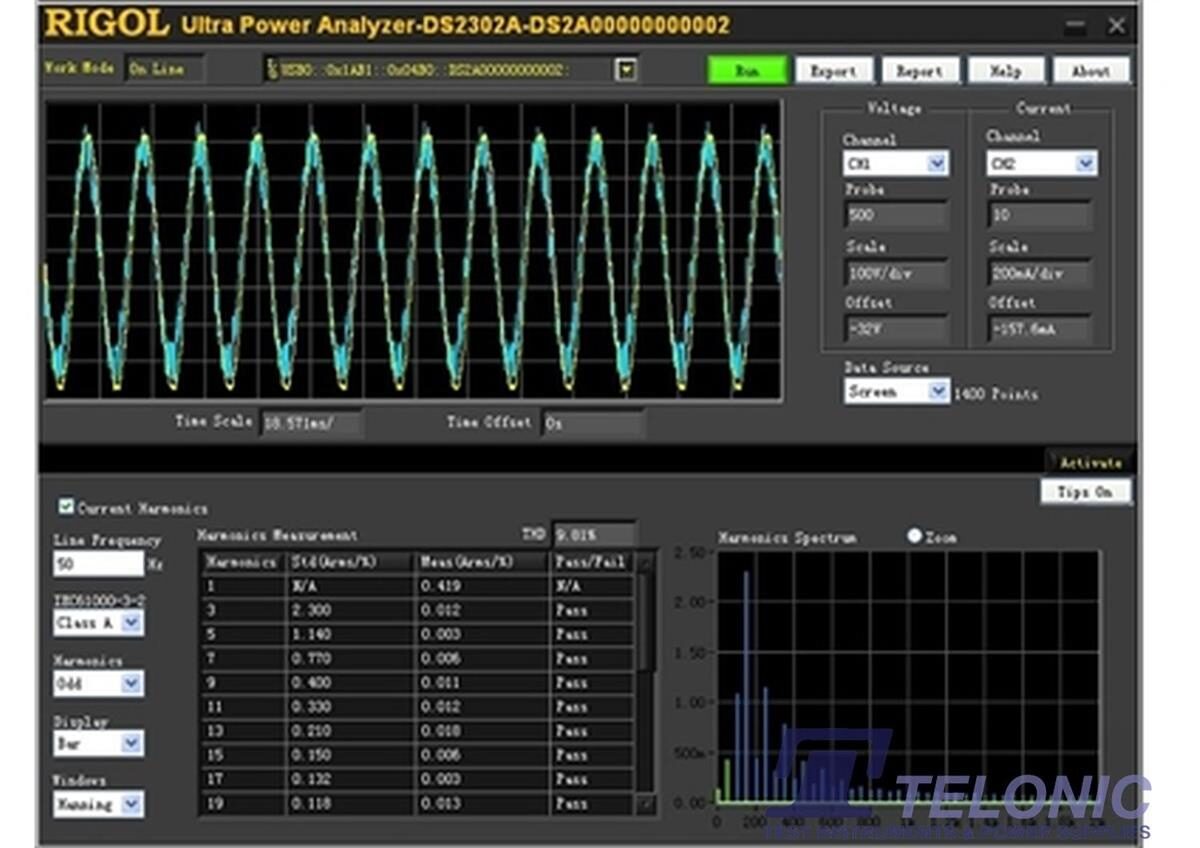This screenshot has height=848, width=1200.
Task: Click the THD value field
Action: point(594,535)
